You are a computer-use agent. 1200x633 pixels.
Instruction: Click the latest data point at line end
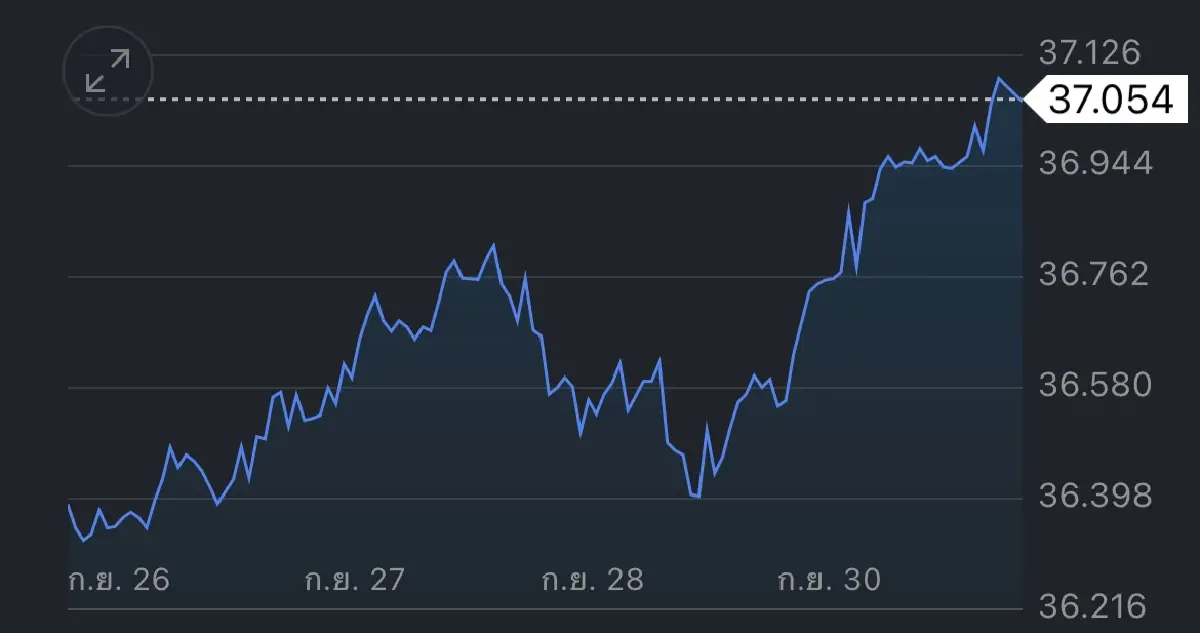[1021, 99]
